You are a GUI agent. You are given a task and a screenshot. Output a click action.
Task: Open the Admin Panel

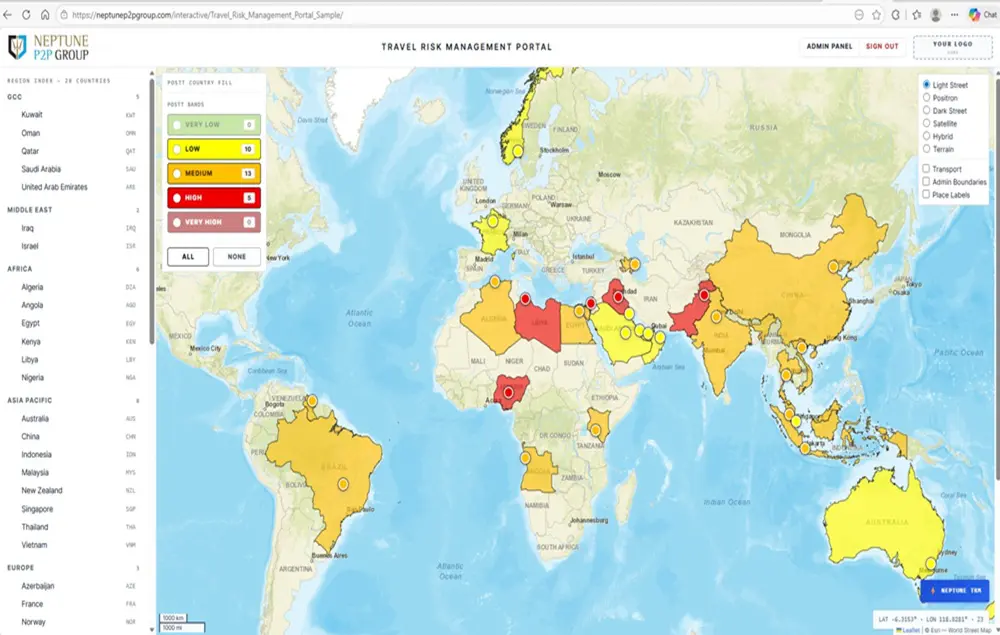(x=829, y=47)
